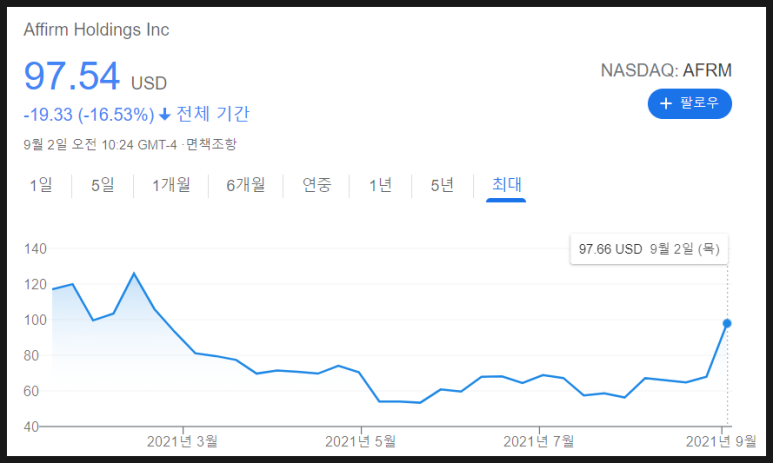Select the 1일 time range tab
This screenshot has width=773, height=463.
(41, 185)
